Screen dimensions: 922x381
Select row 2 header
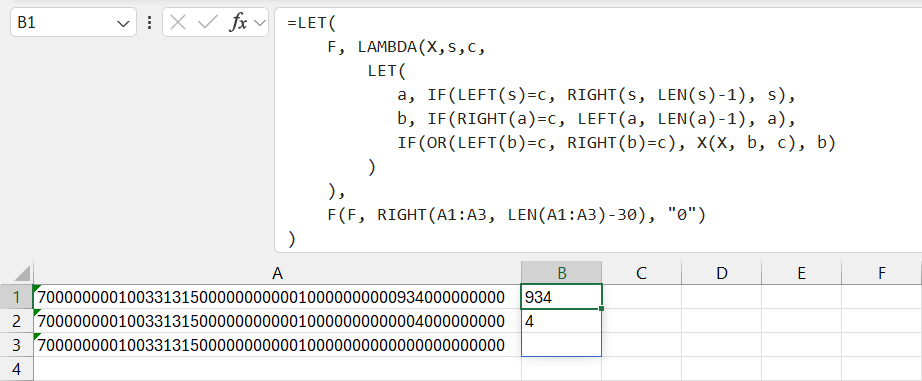[x=16, y=321]
